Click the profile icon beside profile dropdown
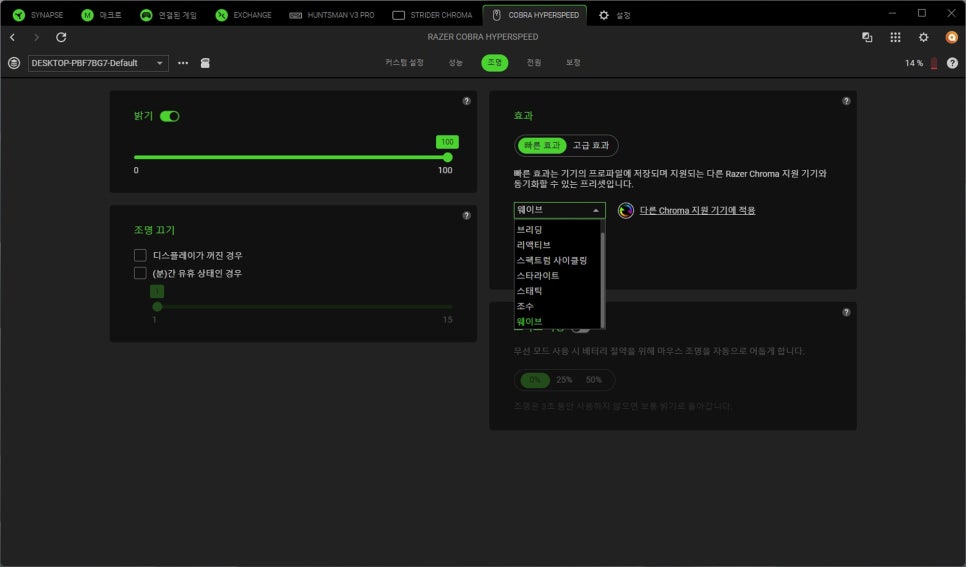The height and width of the screenshot is (567, 966). (14, 63)
